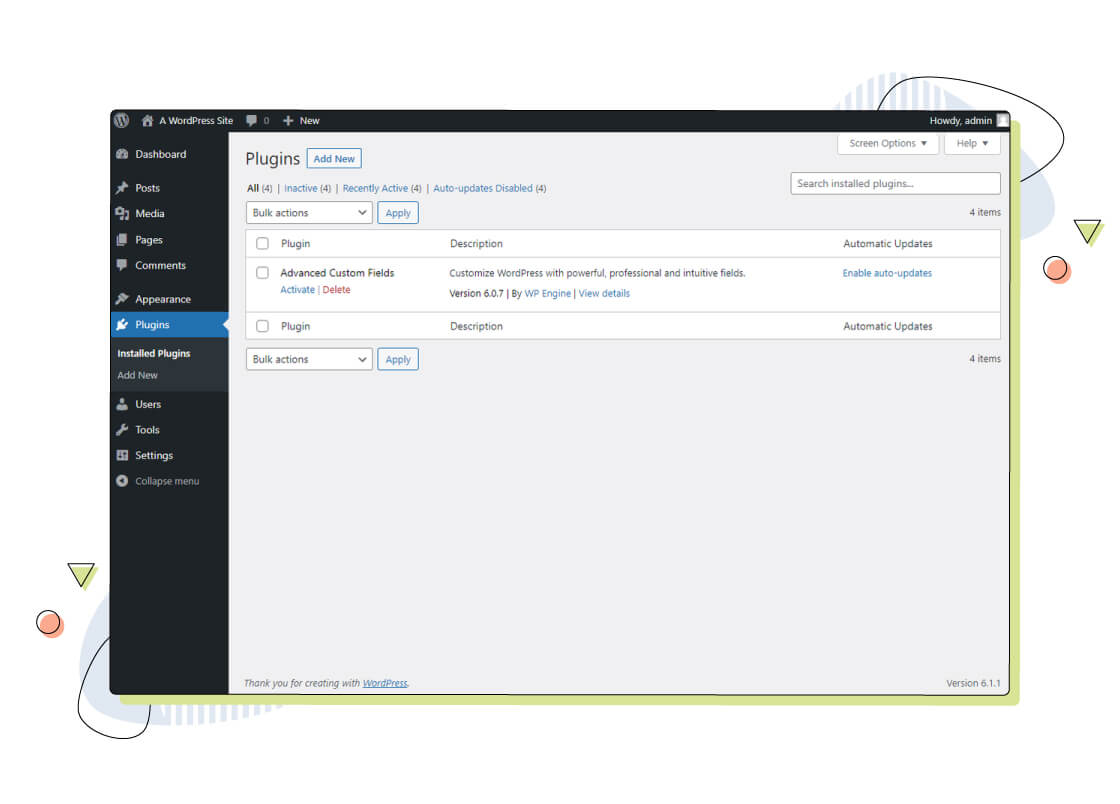Click the Search installed plugins field

pos(895,184)
